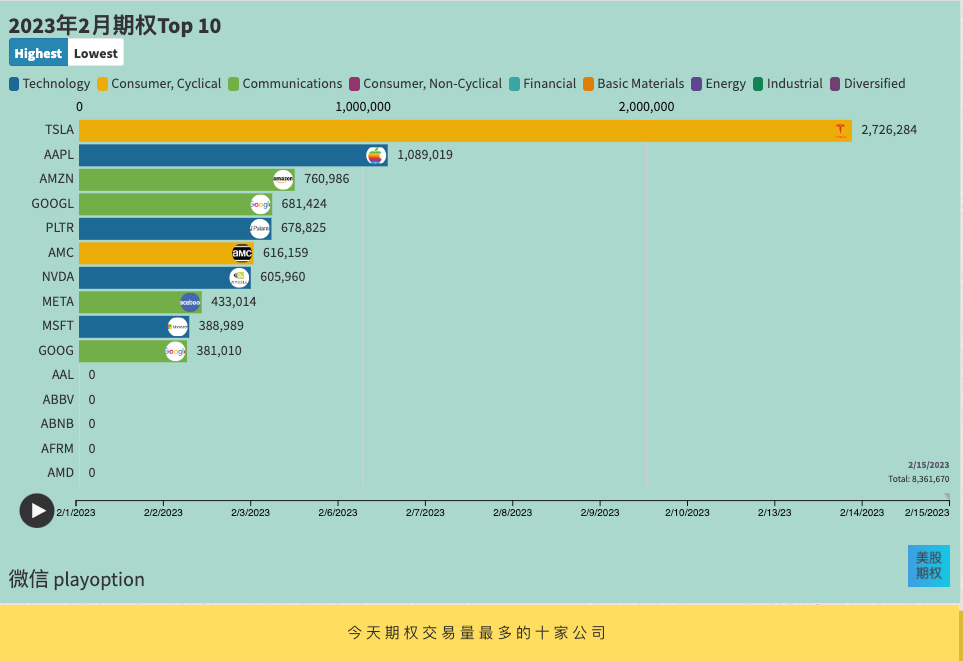The width and height of the screenshot is (963, 661).
Task: Click the GOOGL value 681,424
Action: [304, 204]
